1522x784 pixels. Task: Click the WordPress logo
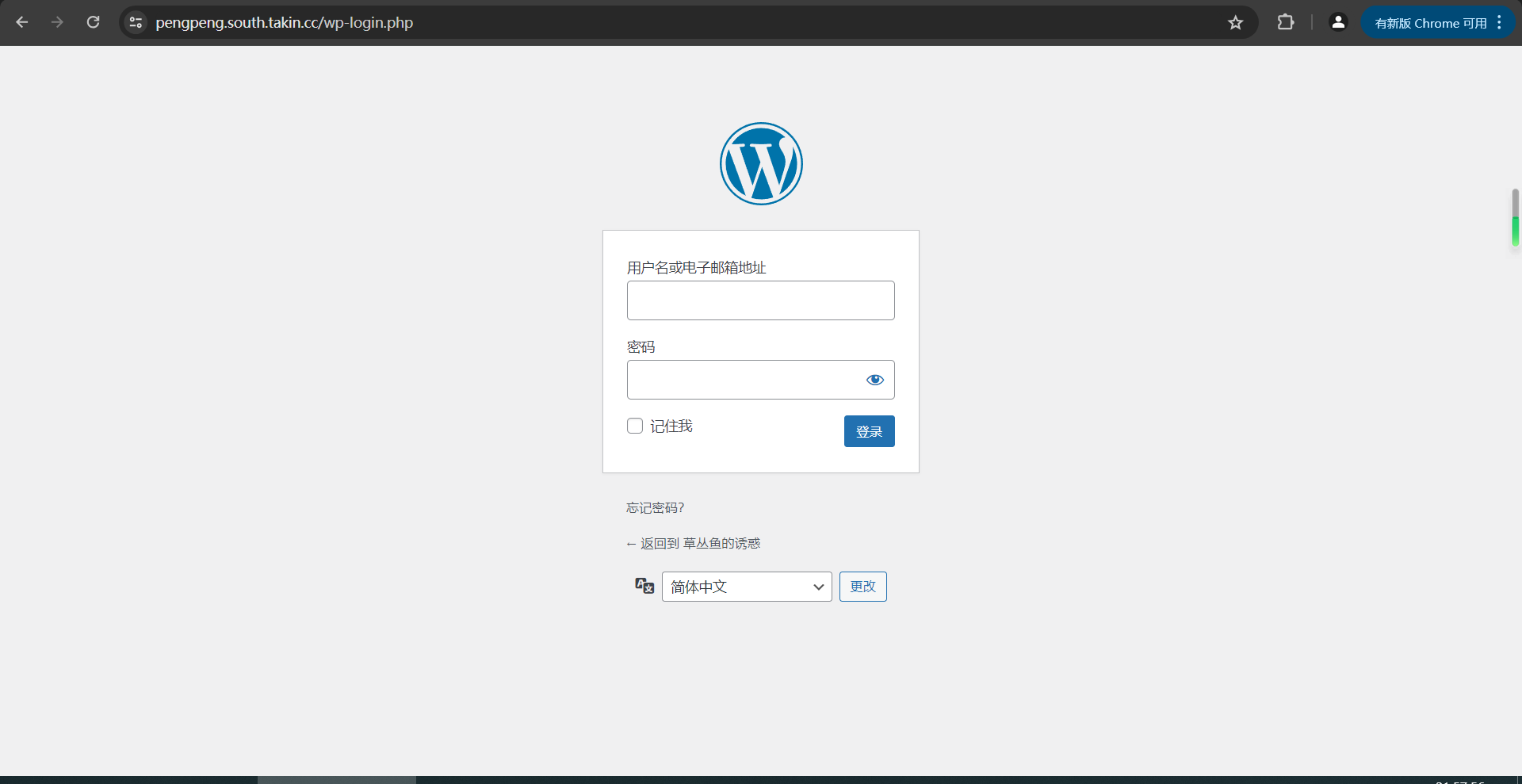click(x=761, y=163)
